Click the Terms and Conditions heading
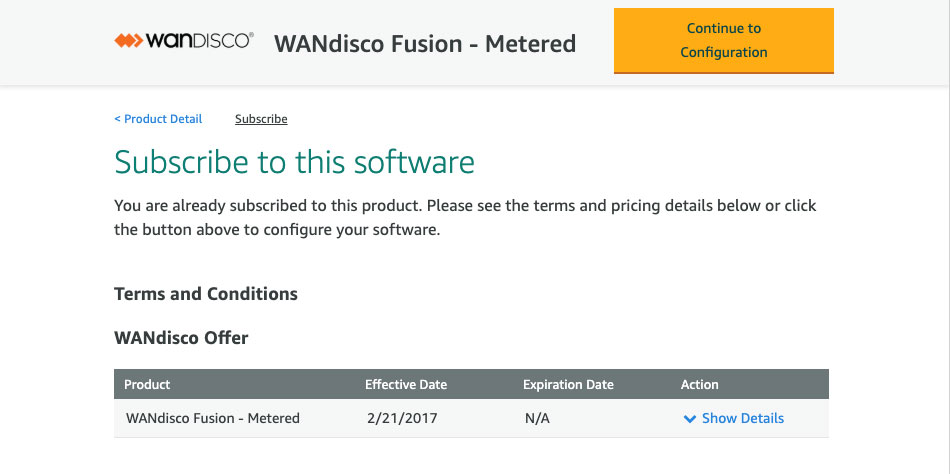 pyautogui.click(x=206, y=294)
